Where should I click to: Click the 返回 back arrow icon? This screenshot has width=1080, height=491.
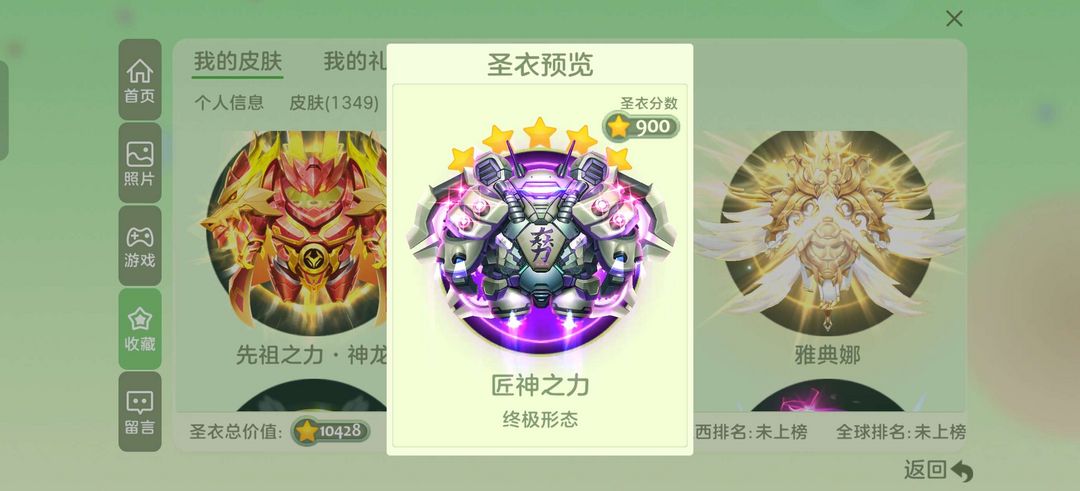[x=962, y=471]
